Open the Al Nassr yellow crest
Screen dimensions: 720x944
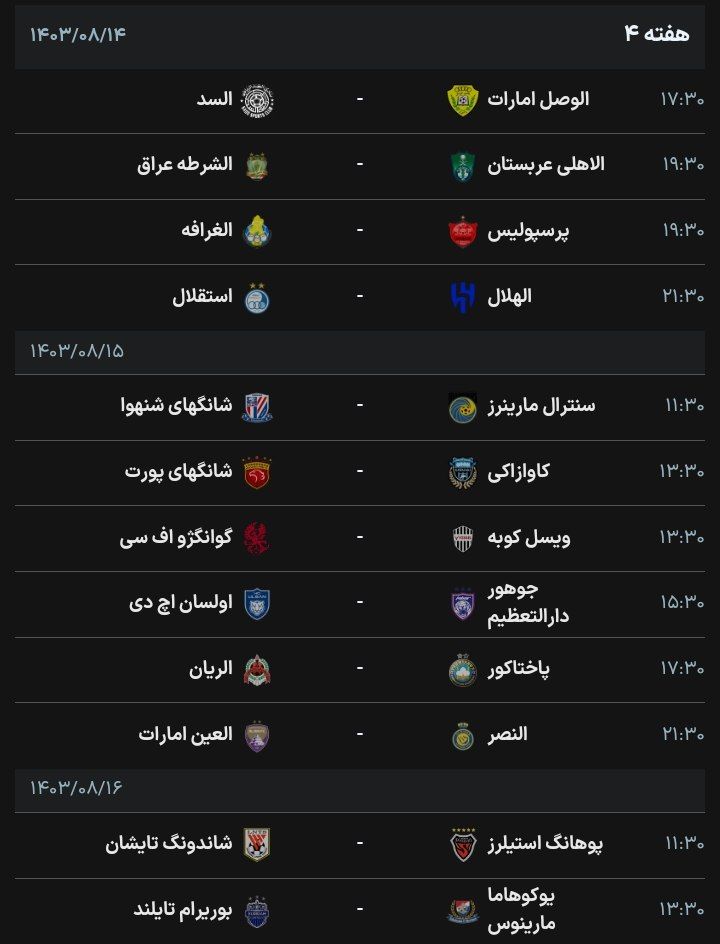(x=462, y=735)
